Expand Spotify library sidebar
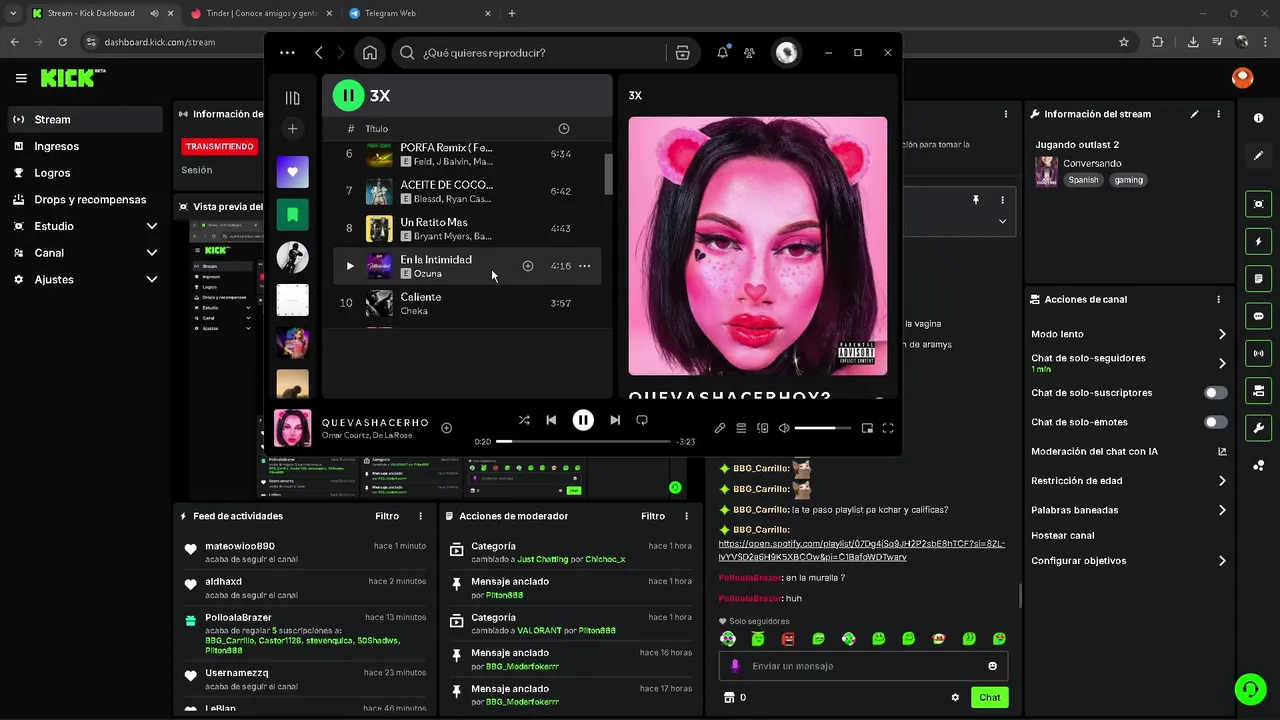Image resolution: width=1280 pixels, height=720 pixels. tap(292, 98)
